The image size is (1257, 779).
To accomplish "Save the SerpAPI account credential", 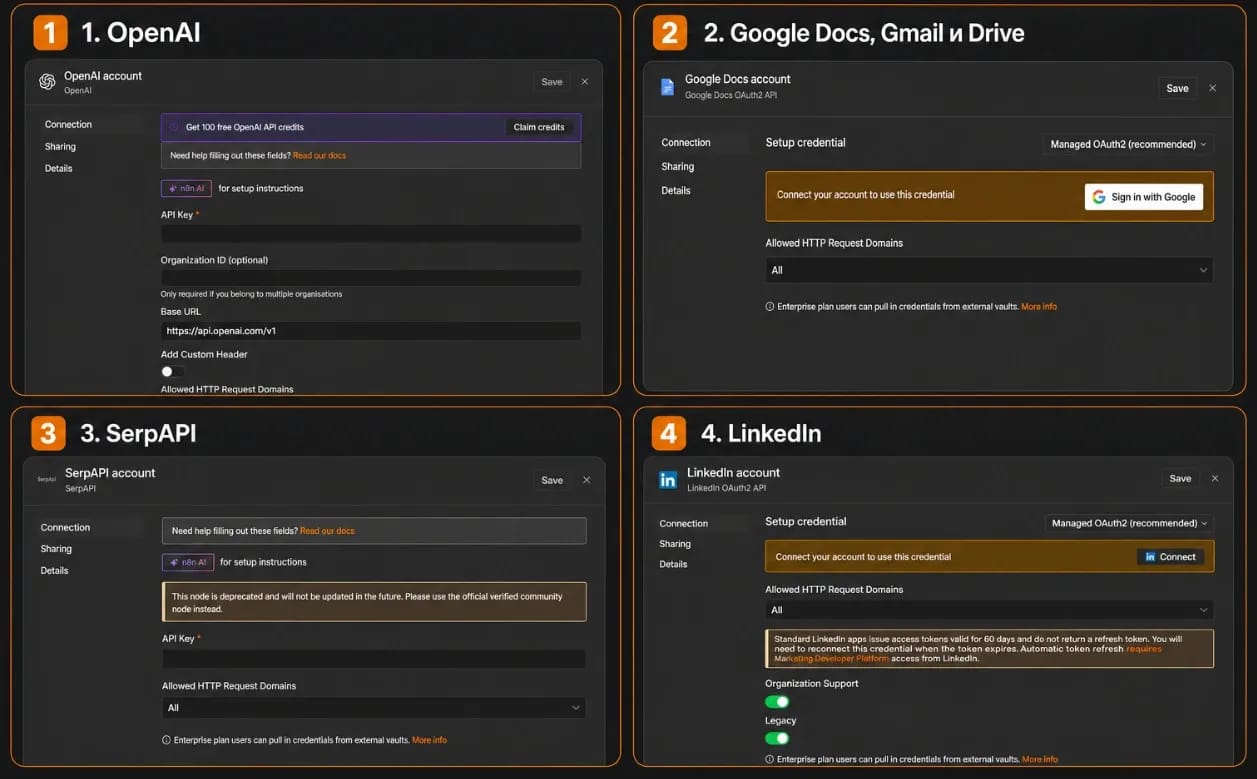I will (552, 480).
